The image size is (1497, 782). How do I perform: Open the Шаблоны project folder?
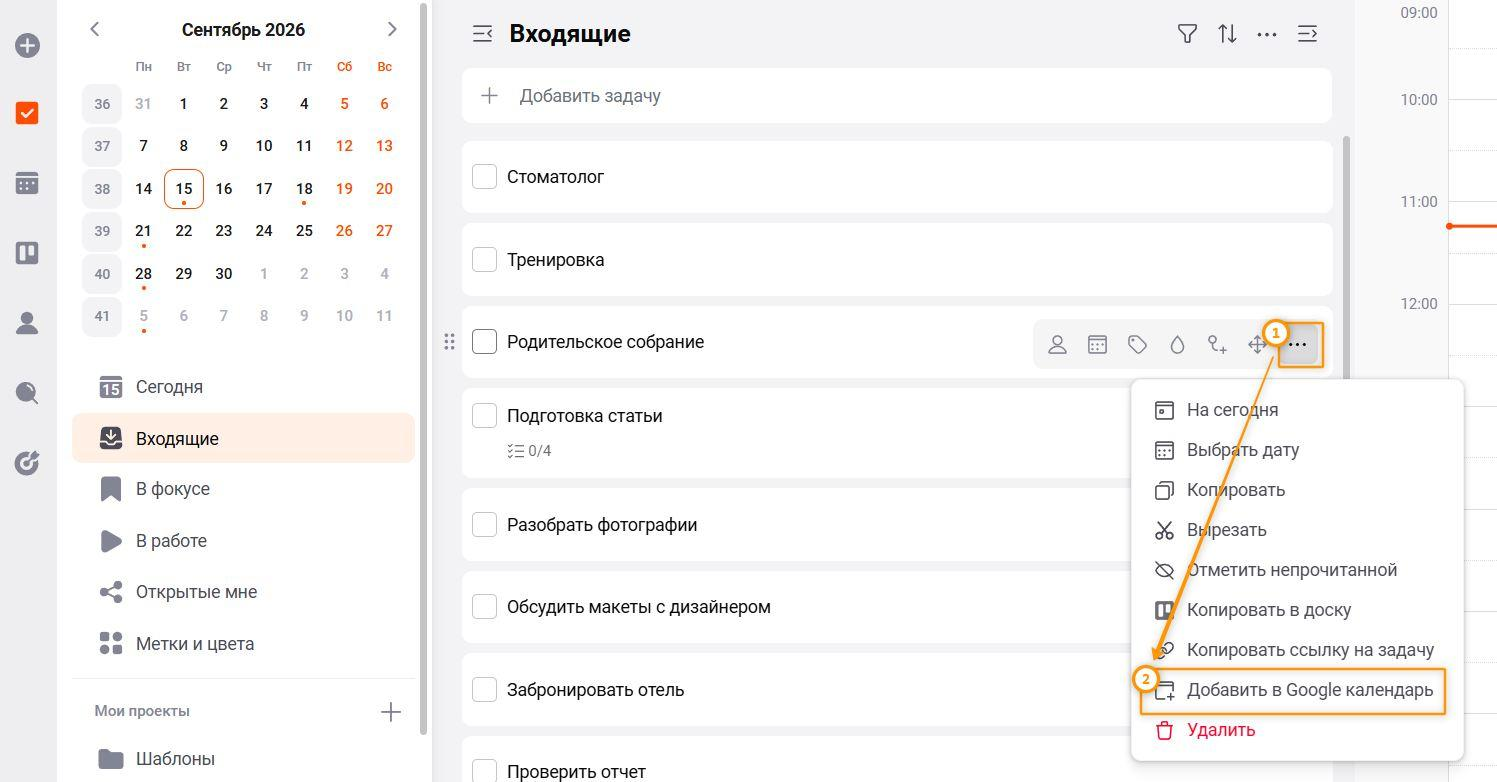[243, 759]
